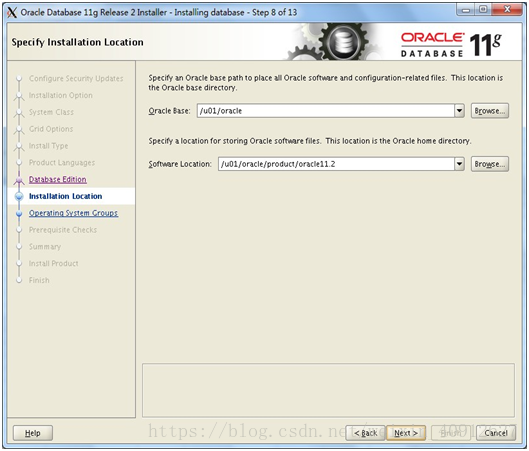Cancel the installation

(x=496, y=433)
